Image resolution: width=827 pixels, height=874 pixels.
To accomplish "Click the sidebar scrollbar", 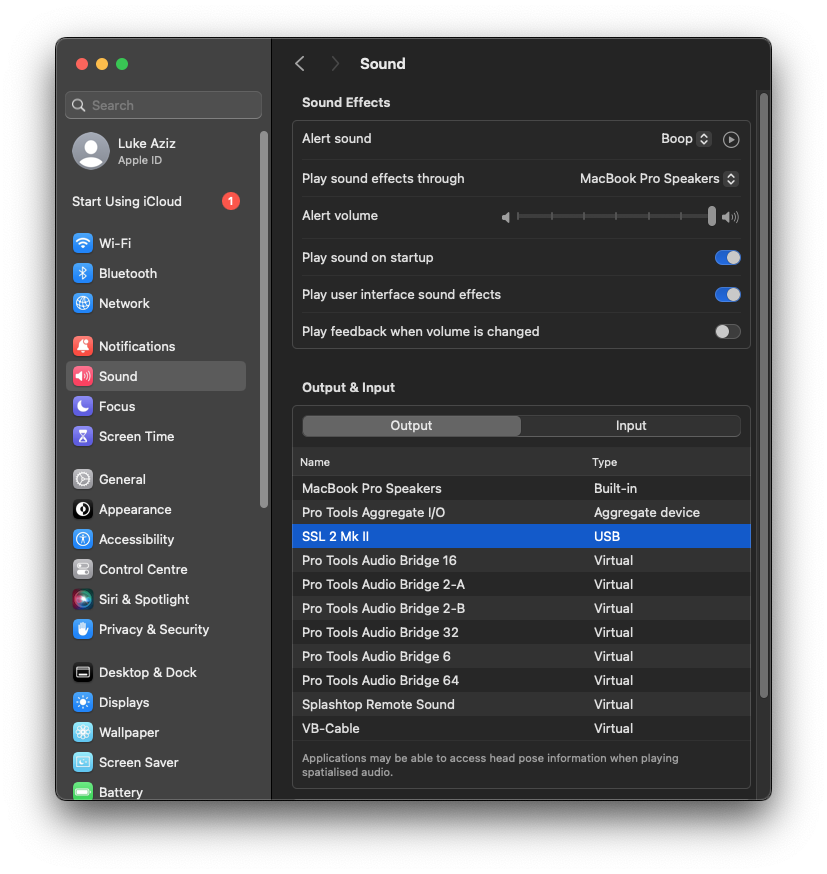I will 264,319.
